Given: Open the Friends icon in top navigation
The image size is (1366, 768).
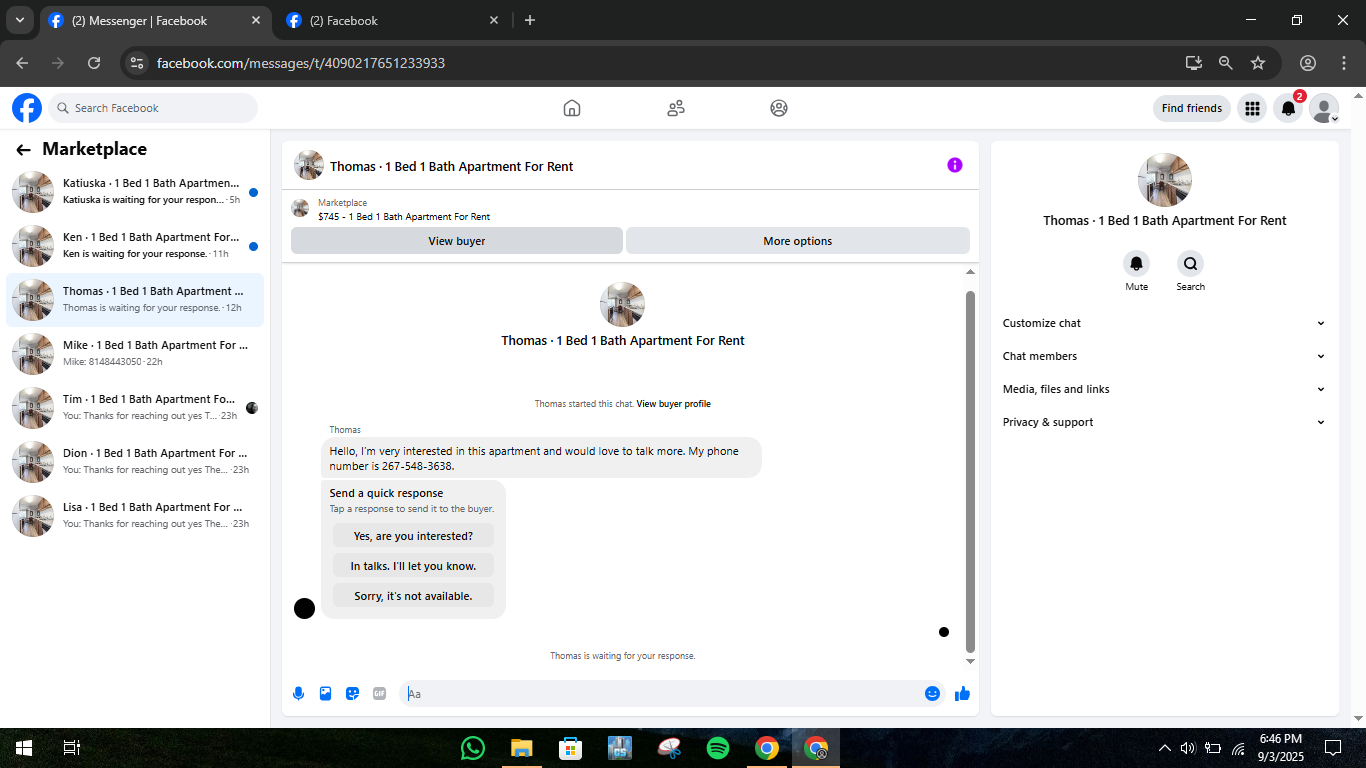Looking at the screenshot, I should [676, 108].
